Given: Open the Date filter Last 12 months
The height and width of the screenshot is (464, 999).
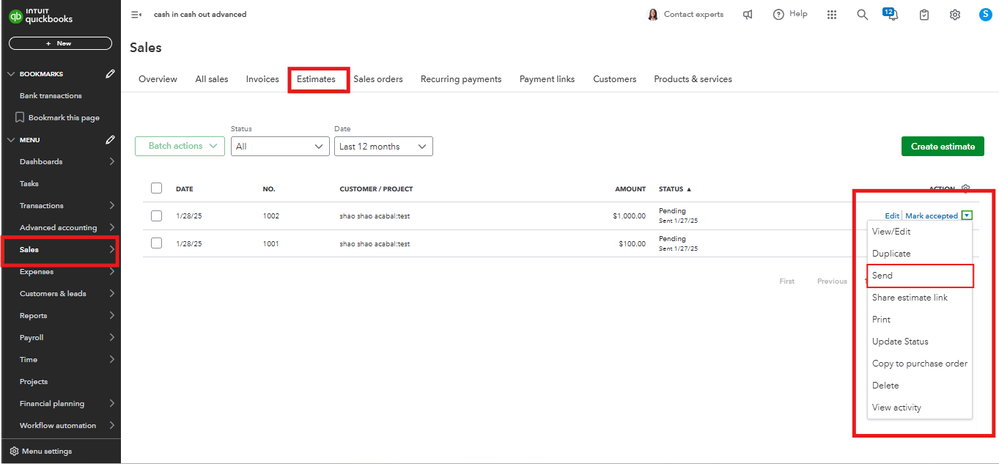Looking at the screenshot, I should tap(384, 146).
